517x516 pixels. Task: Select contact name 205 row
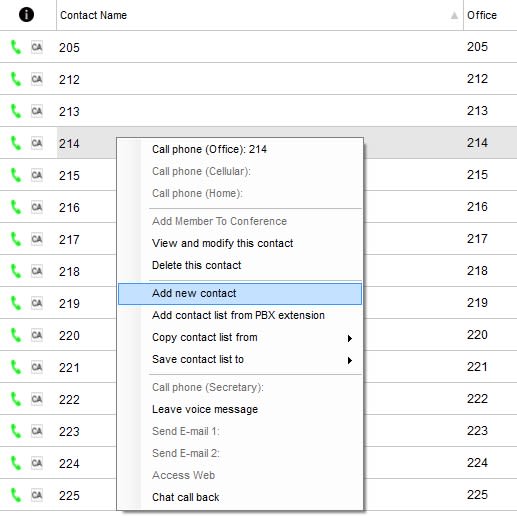click(260, 47)
